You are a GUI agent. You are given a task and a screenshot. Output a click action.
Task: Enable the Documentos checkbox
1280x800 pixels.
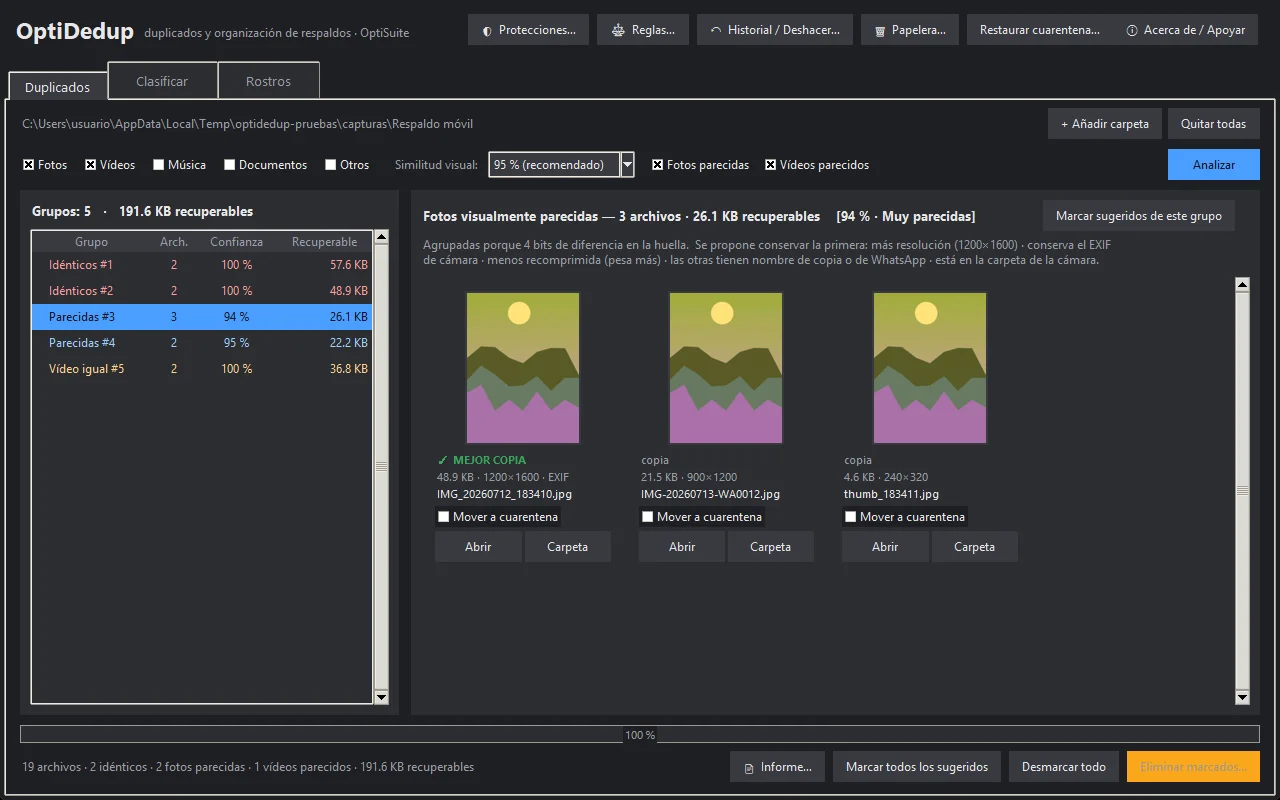click(x=266, y=165)
